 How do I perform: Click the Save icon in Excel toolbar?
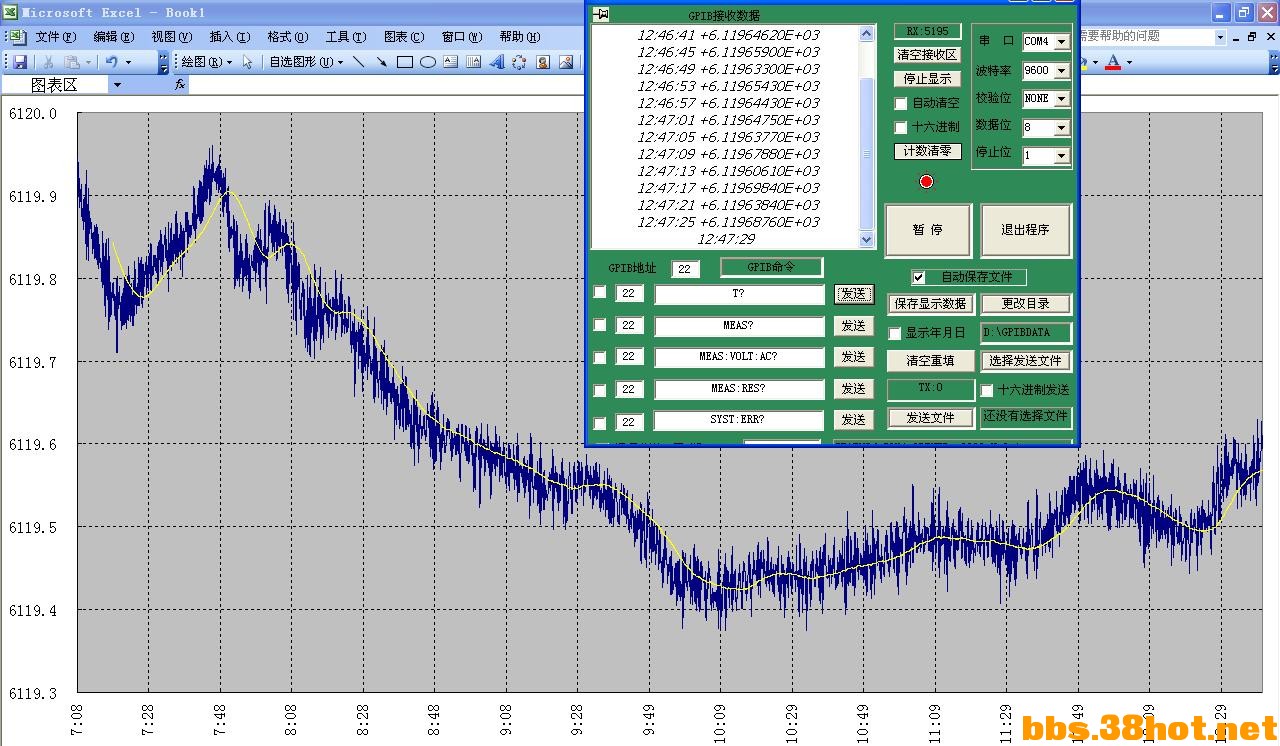[20, 62]
